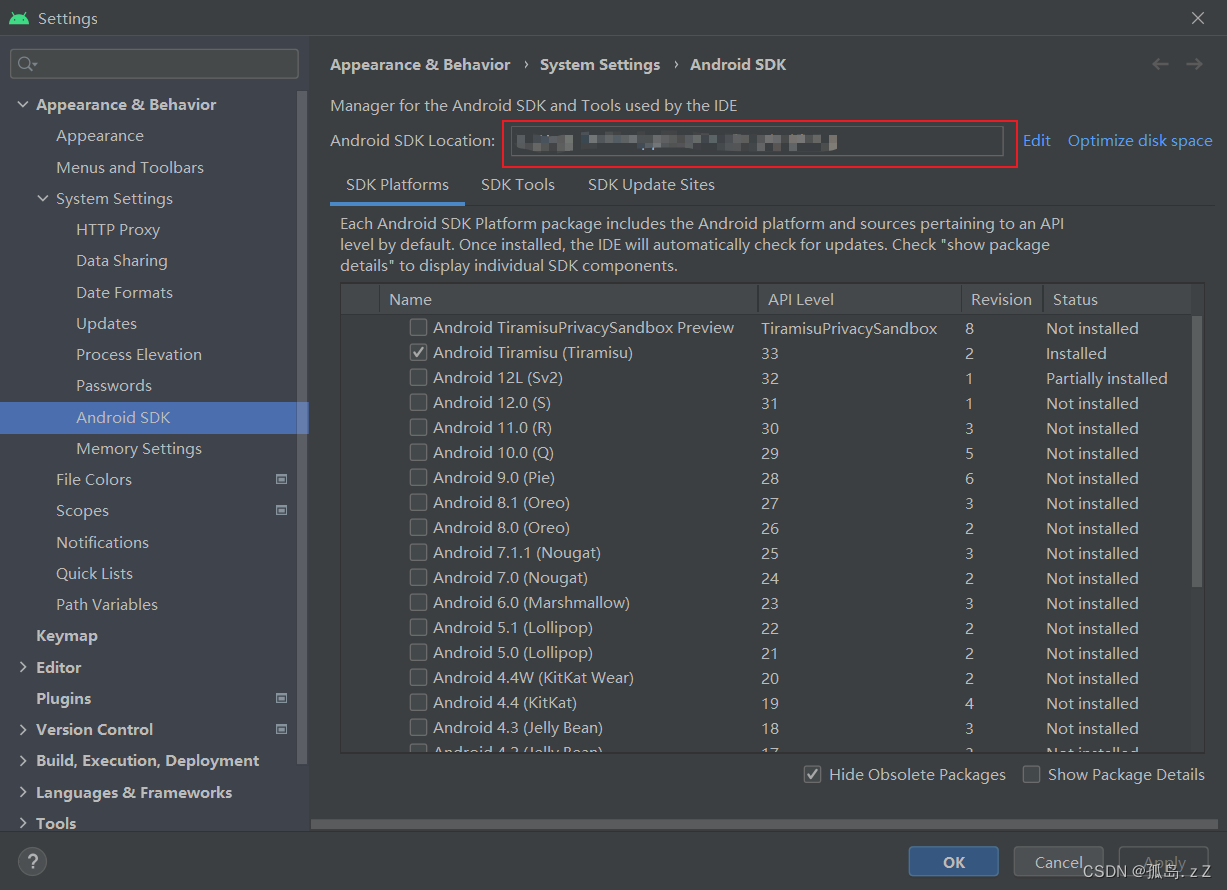Navigate back with the left arrow icon
This screenshot has width=1227, height=890.
pyautogui.click(x=1160, y=64)
